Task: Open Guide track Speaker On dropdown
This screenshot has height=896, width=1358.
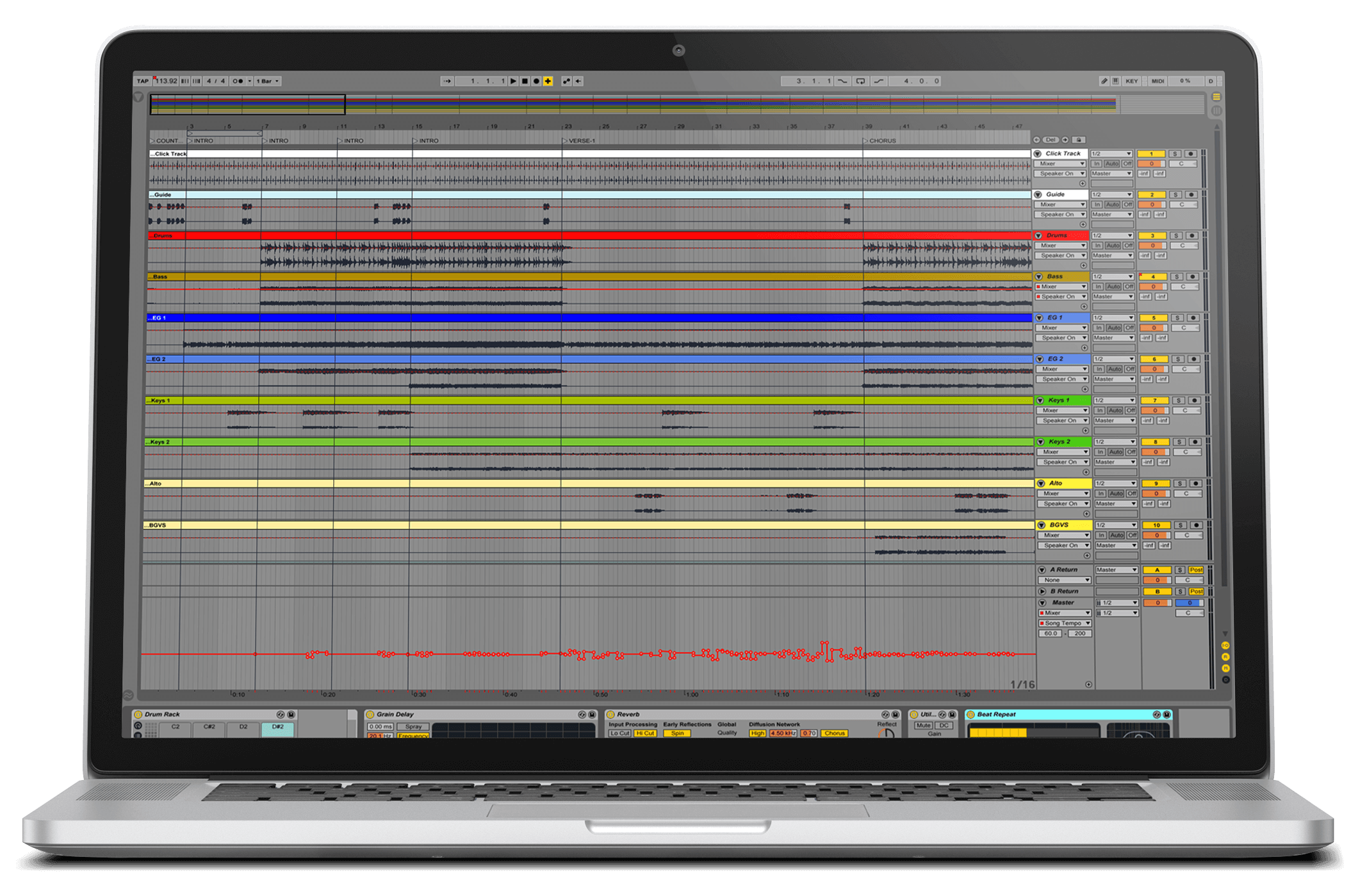Action: coord(1062,215)
